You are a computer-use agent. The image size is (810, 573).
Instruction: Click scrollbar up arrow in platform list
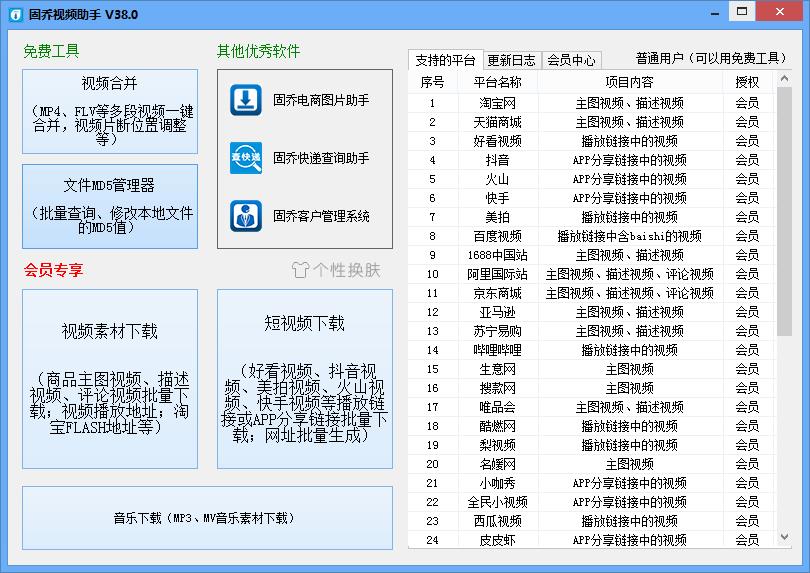pyautogui.click(x=784, y=79)
